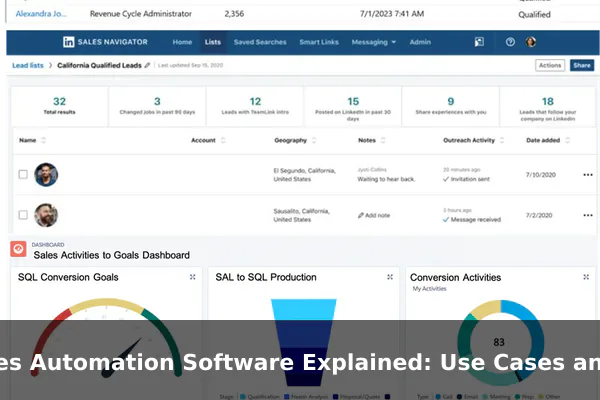Screen dimensions: 600x400
Task: Sort by Date added column arrows
Action: pyautogui.click(x=567, y=140)
